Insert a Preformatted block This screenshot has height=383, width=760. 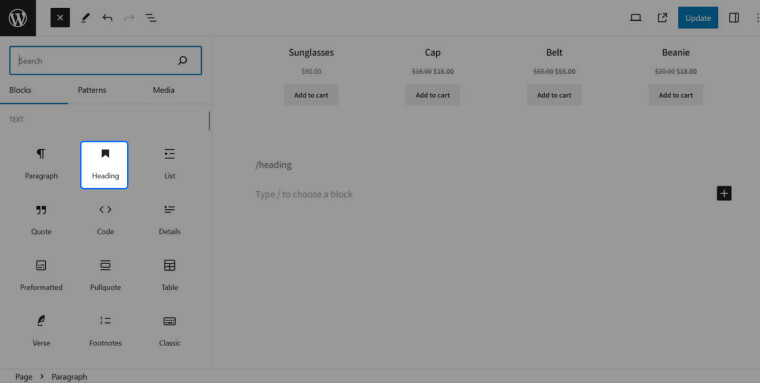click(x=41, y=276)
